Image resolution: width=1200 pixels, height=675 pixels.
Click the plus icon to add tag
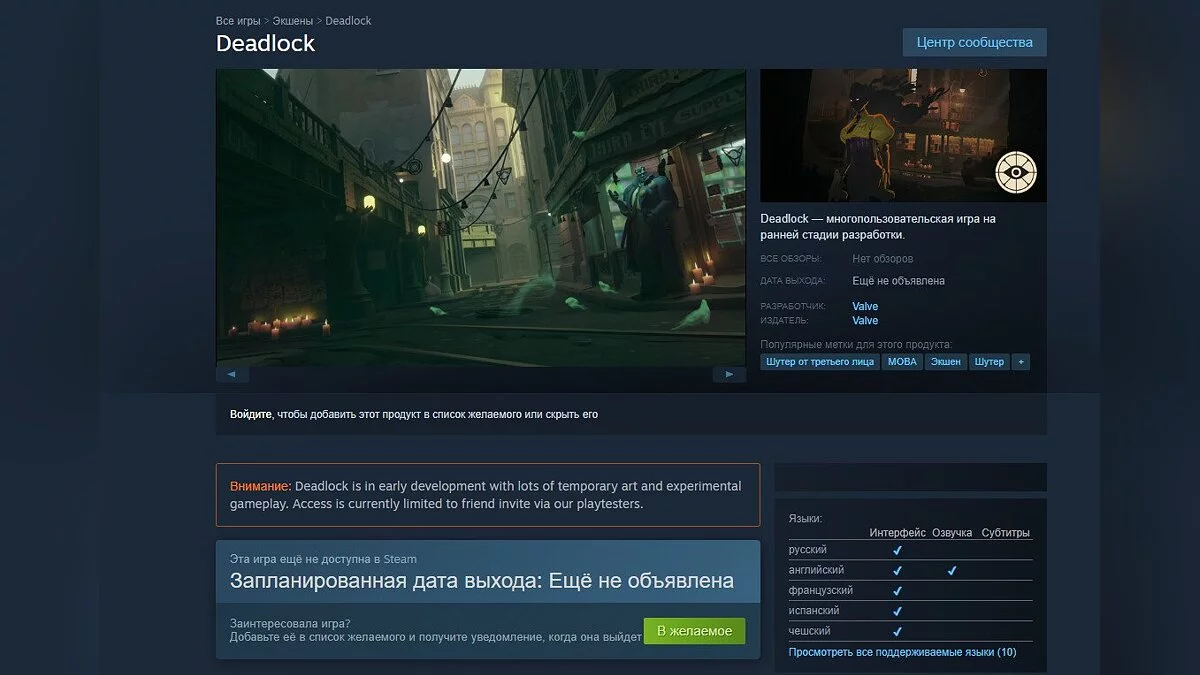click(x=1020, y=362)
